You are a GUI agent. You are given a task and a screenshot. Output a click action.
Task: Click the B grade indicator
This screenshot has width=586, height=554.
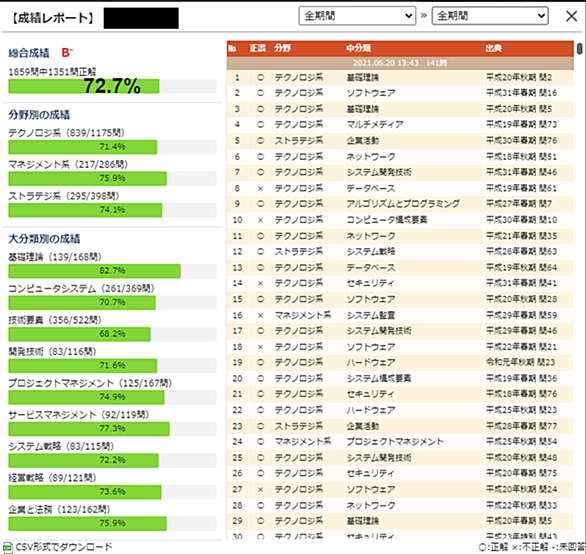coord(67,53)
